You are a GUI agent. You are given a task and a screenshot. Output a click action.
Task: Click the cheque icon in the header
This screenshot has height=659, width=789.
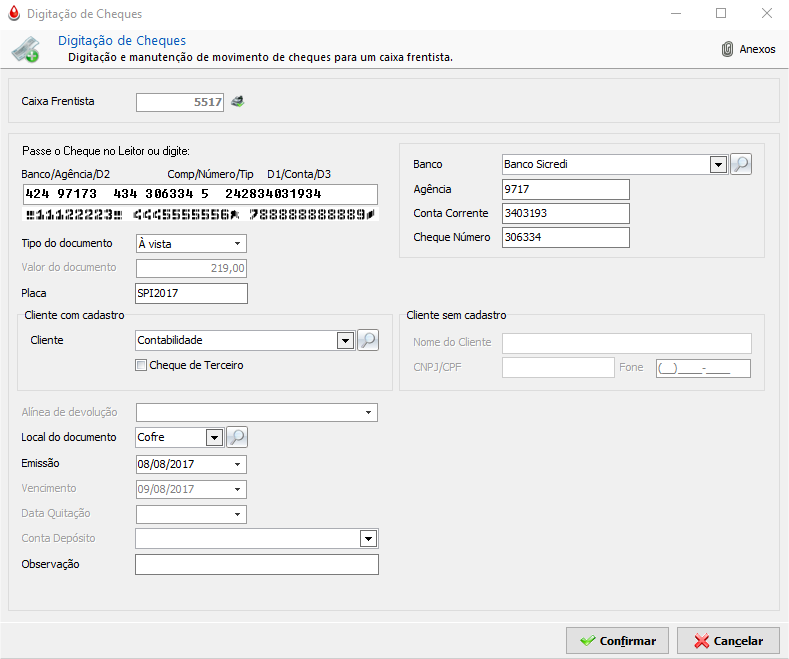[26, 49]
